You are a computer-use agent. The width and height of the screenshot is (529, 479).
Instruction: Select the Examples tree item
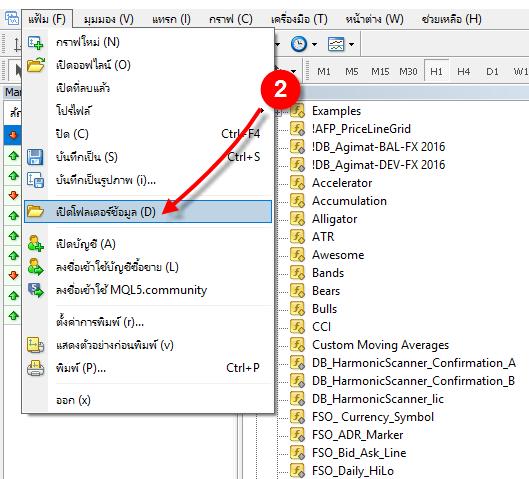pos(336,111)
